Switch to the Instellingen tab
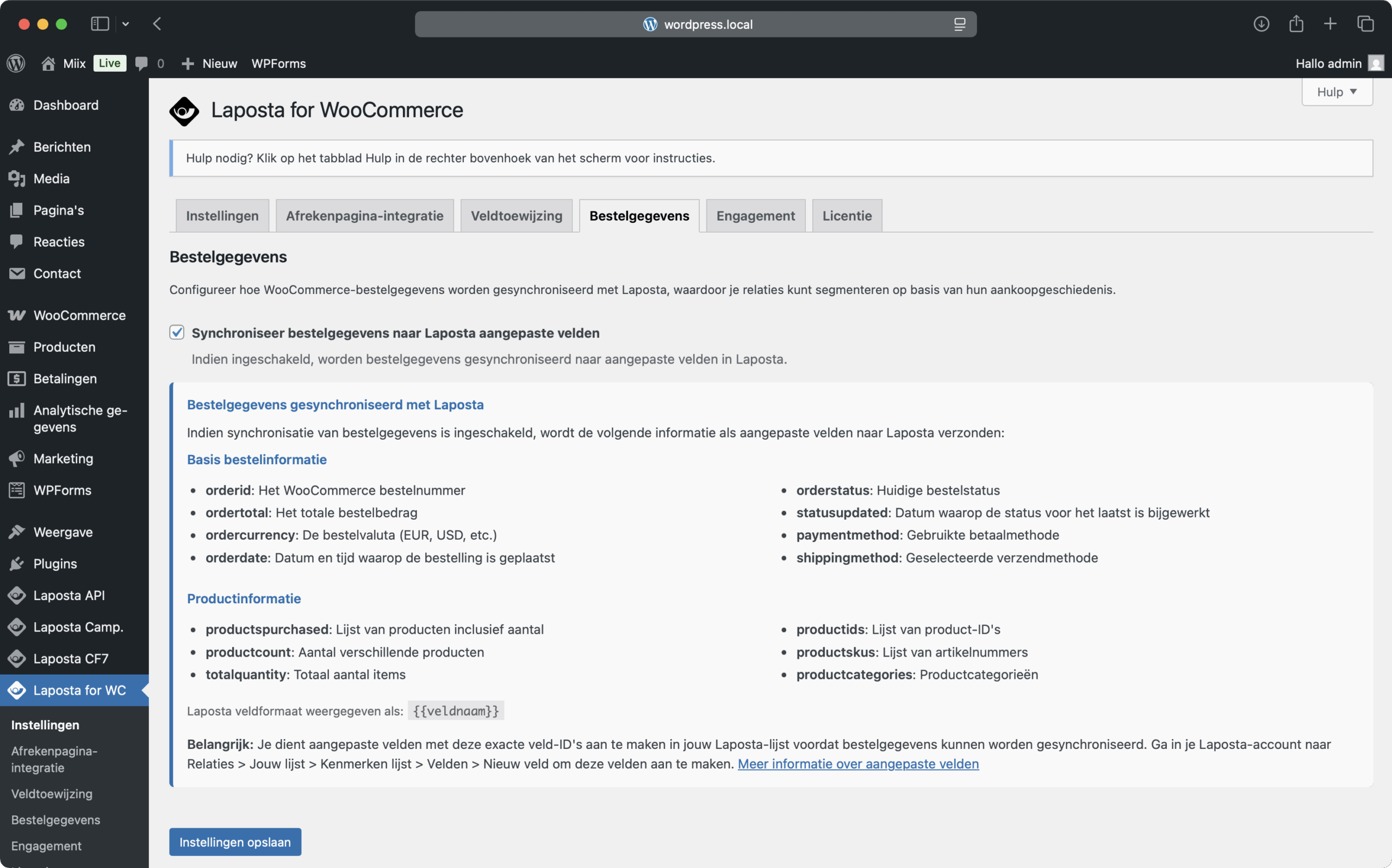This screenshot has height=868, width=1392. click(x=222, y=216)
